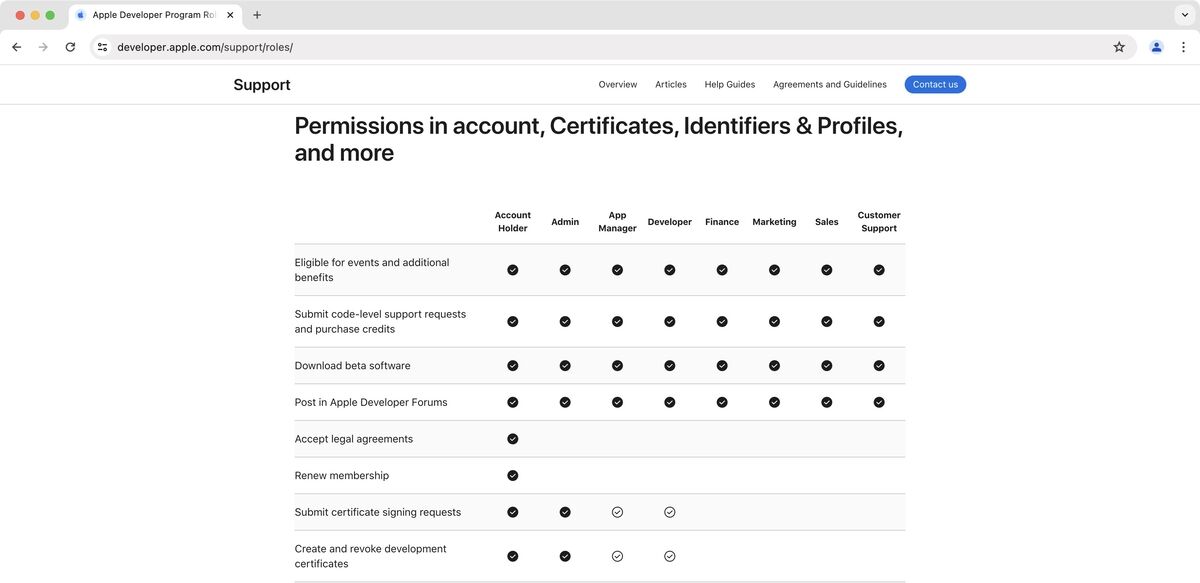Click Customer Support checkmark for Download beta software
This screenshot has height=583, width=1200.
tap(879, 366)
